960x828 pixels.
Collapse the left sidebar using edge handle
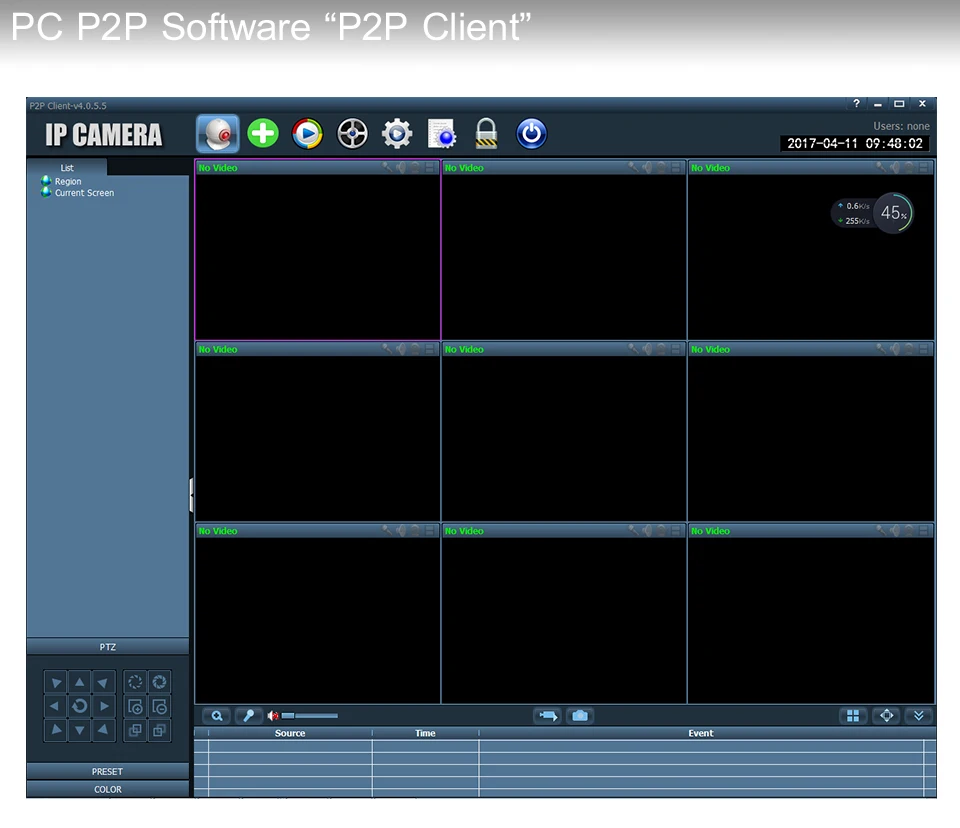[x=191, y=495]
